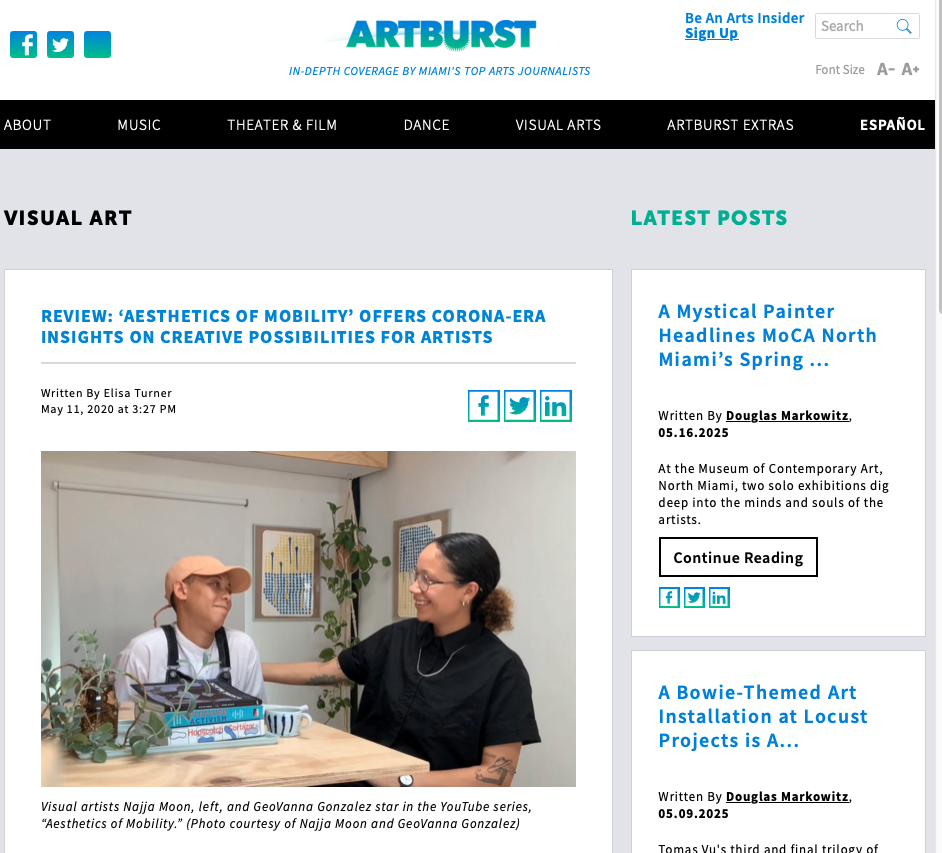Open the Twitter icon in the header
Screen dimensions: 942x853
pyautogui.click(x=60, y=44)
